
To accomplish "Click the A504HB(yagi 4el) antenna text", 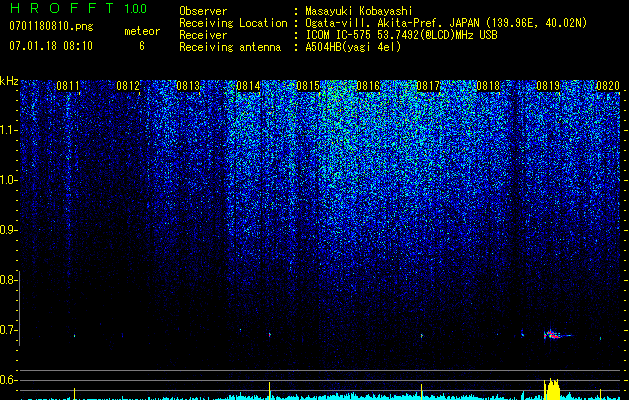I will pyautogui.click(x=353, y=47).
